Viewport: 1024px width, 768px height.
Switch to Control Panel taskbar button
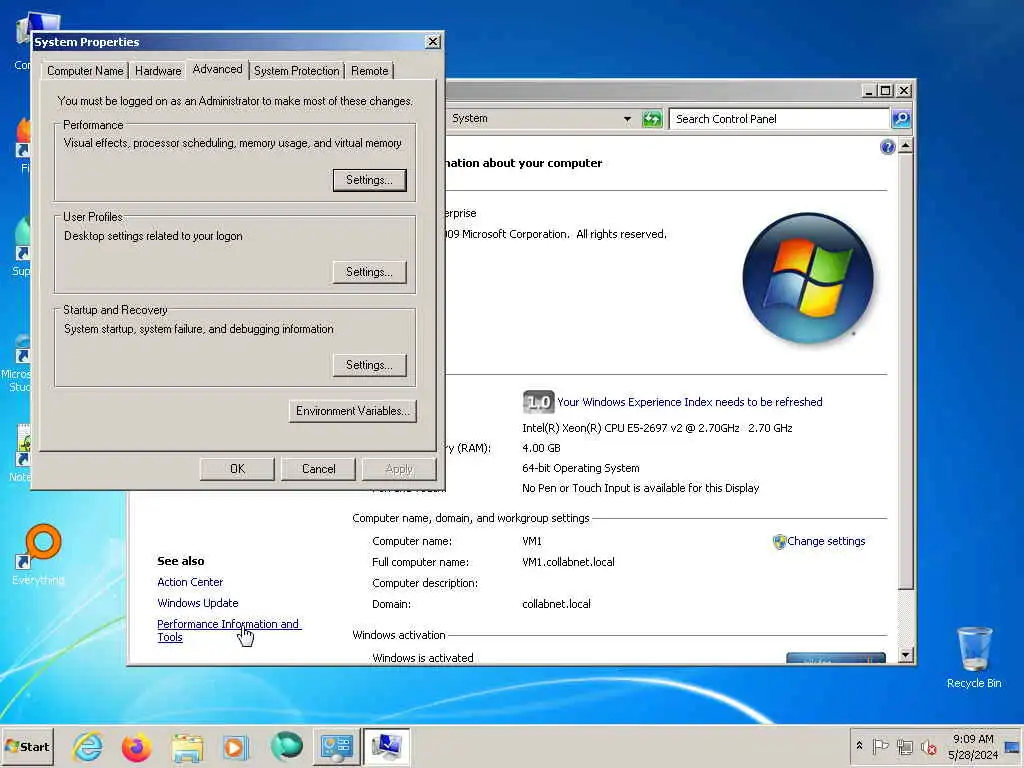click(x=336, y=747)
